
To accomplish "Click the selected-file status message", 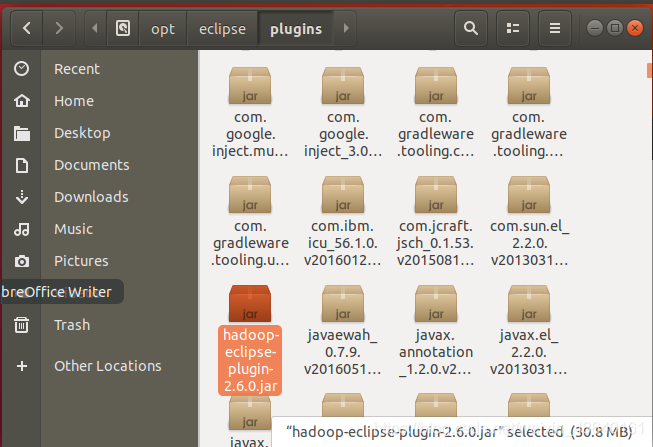I will [x=459, y=432].
